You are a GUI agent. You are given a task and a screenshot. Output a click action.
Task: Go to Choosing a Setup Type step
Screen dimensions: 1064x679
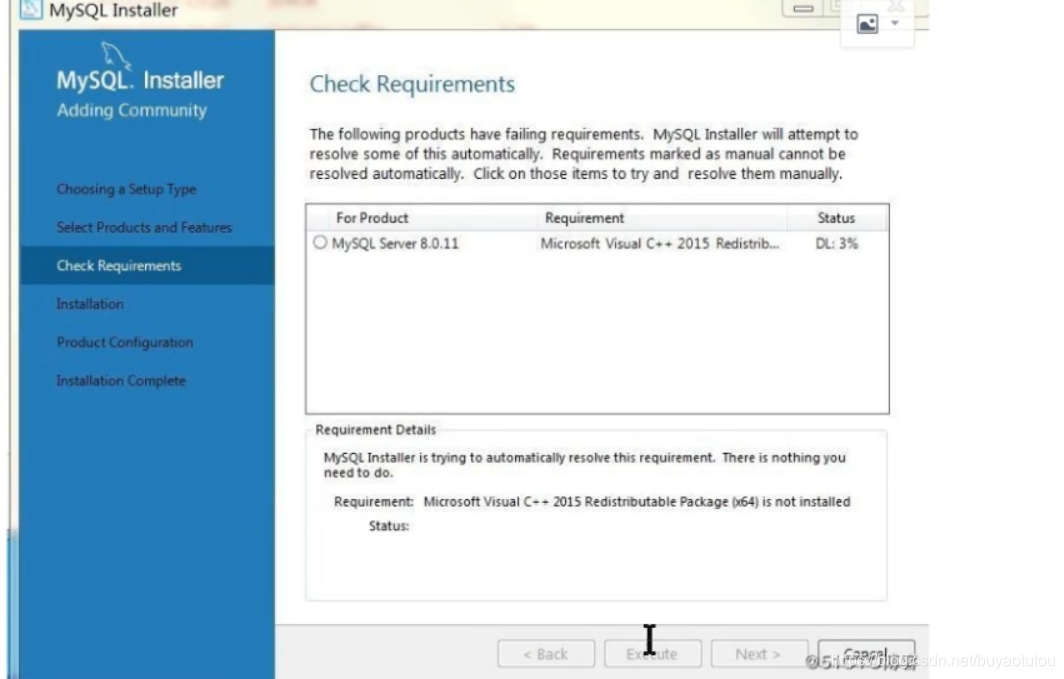pyautogui.click(x=126, y=189)
